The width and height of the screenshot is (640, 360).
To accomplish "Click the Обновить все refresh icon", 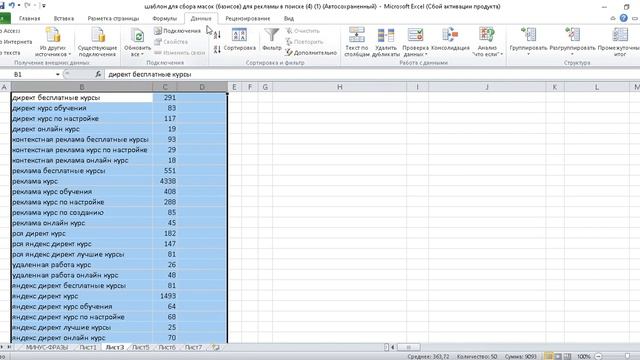I will tap(138, 36).
